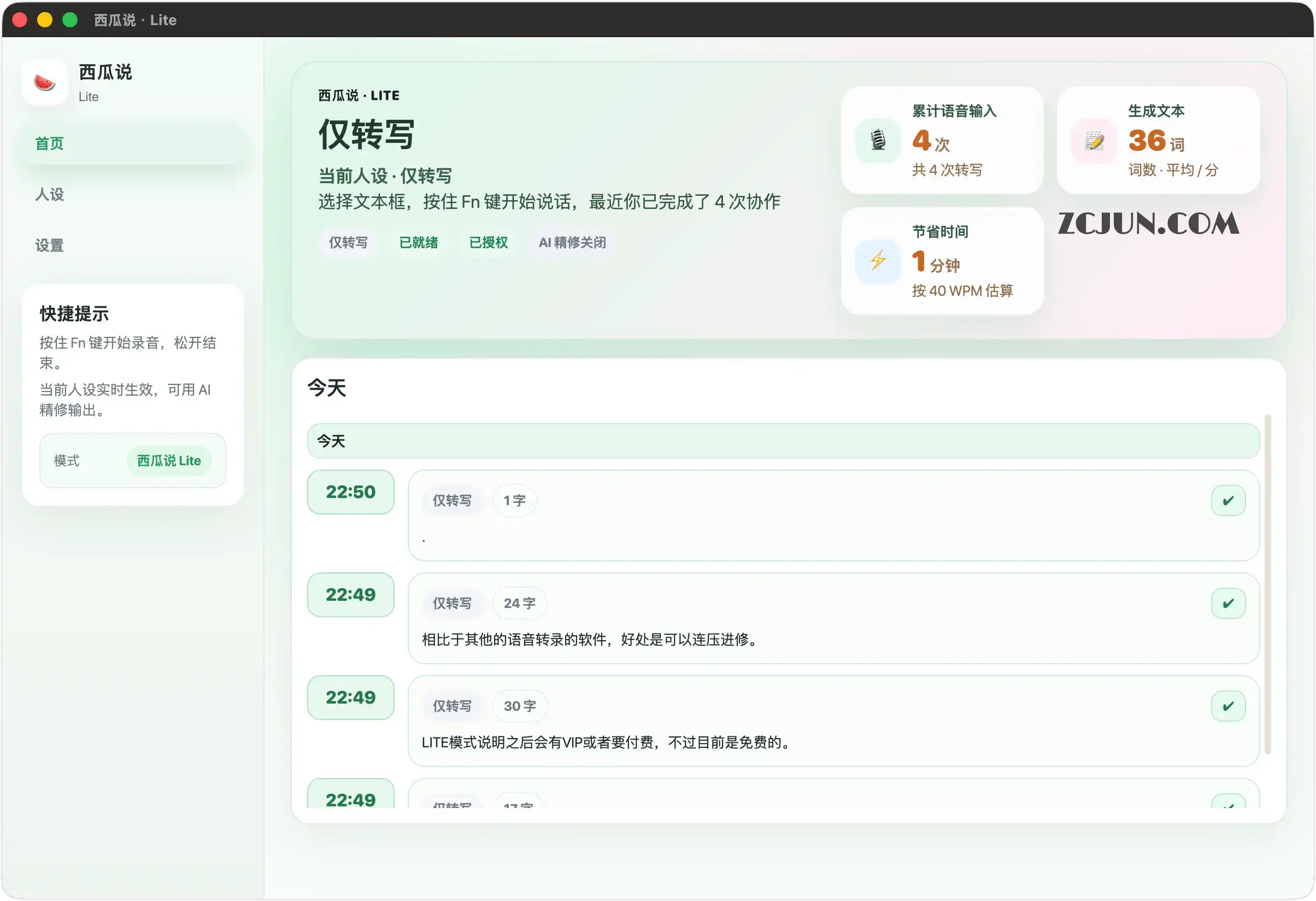Toggle the 已授权 status badge
Image resolution: width=1316 pixels, height=901 pixels.
click(488, 243)
